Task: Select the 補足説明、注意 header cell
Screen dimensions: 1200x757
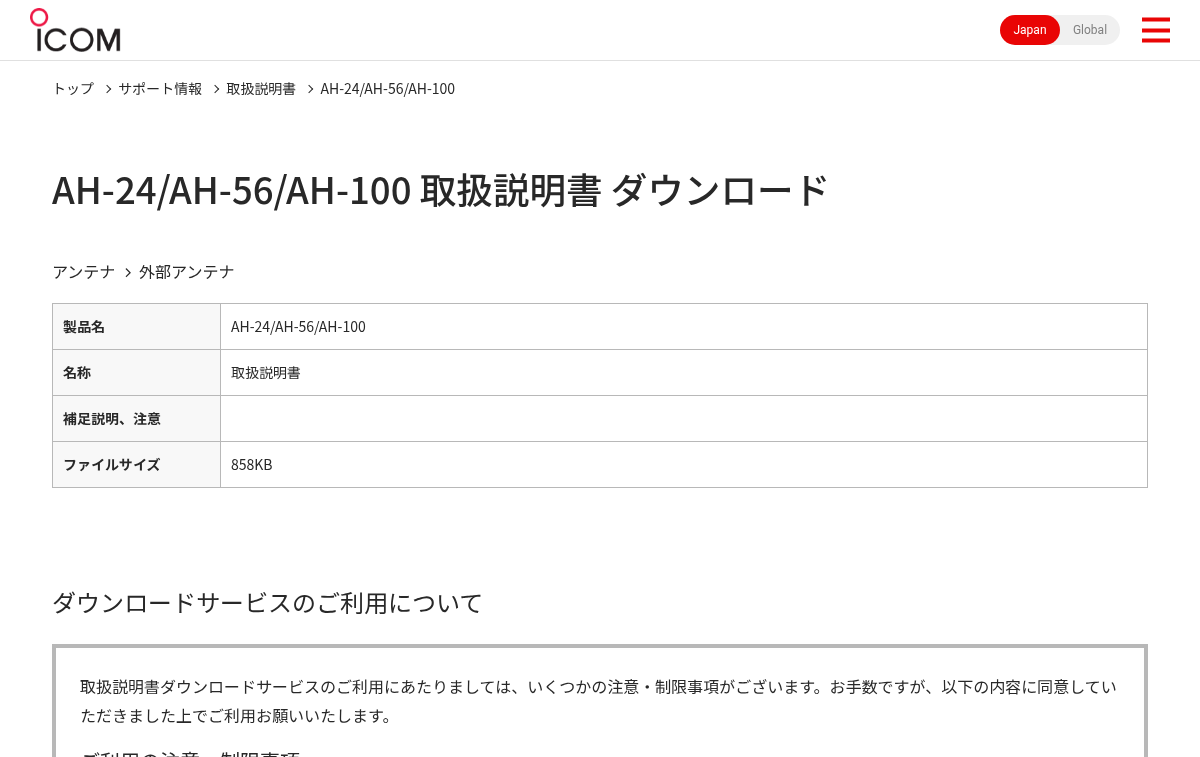Action: [136, 419]
